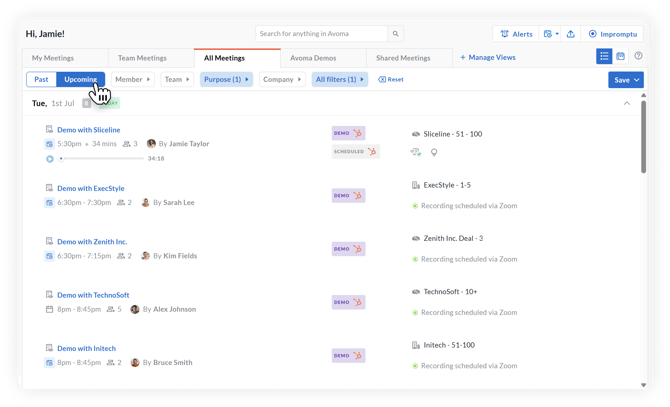
Task: Click the transcript check icon under Sliceline
Action: (416, 152)
